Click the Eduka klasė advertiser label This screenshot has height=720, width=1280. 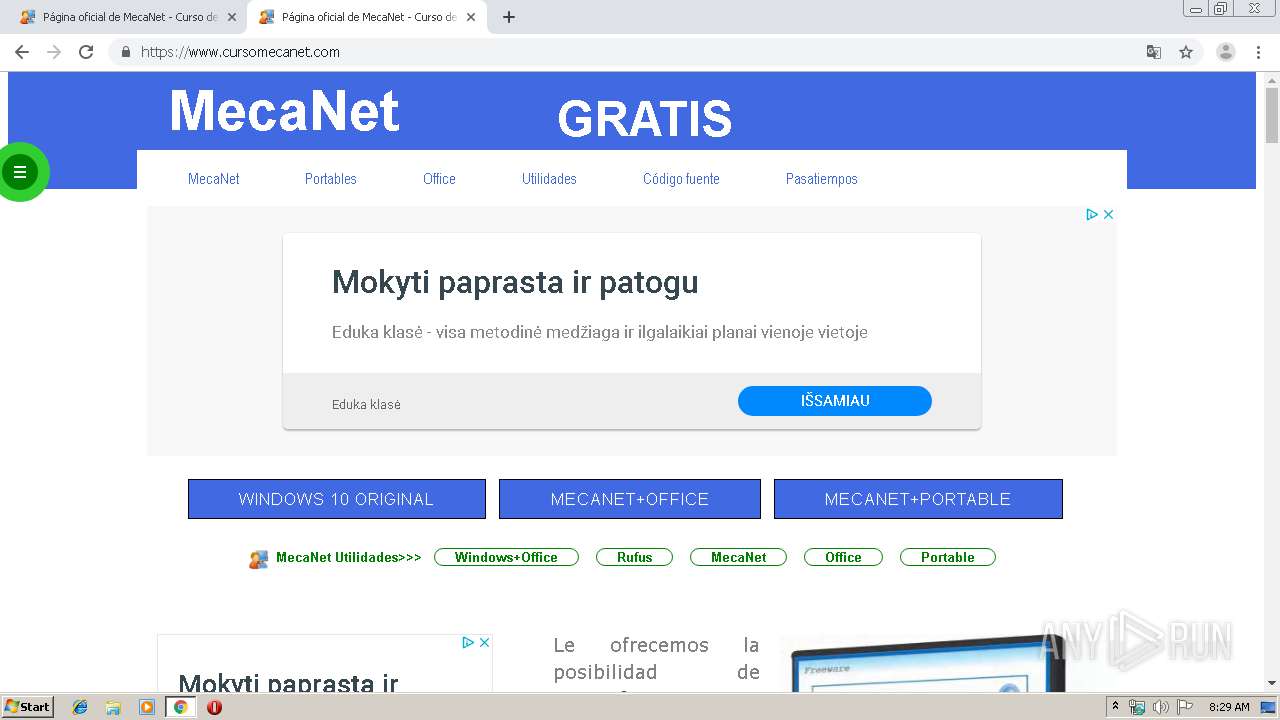366,405
